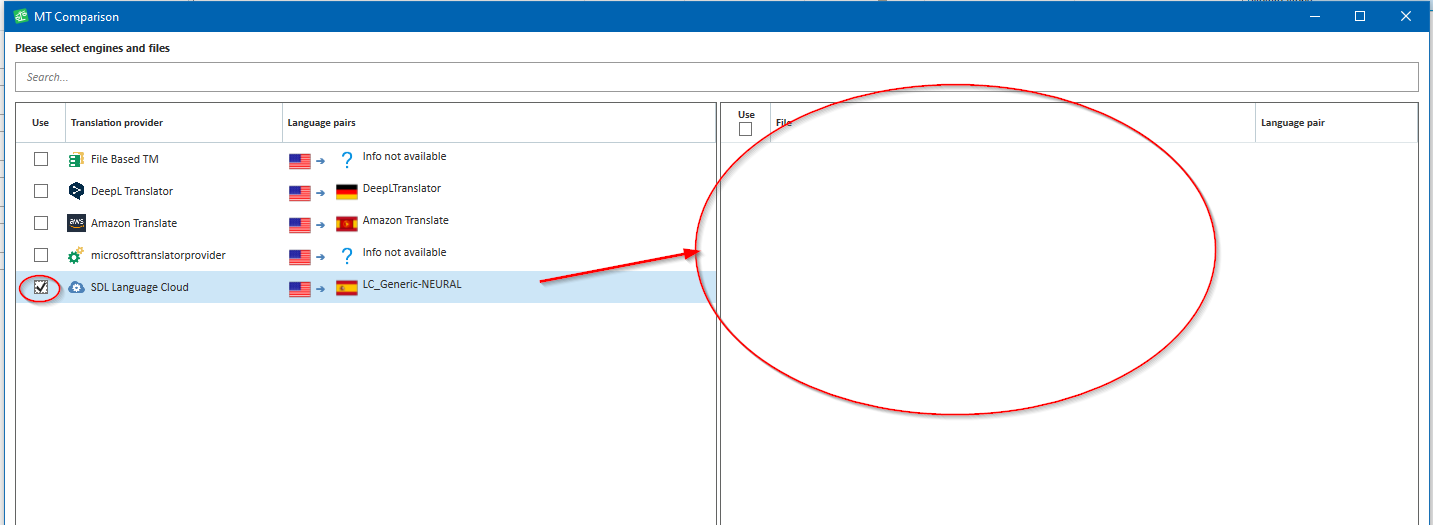
Task: Select the File Based TM row text
Action: point(125,159)
